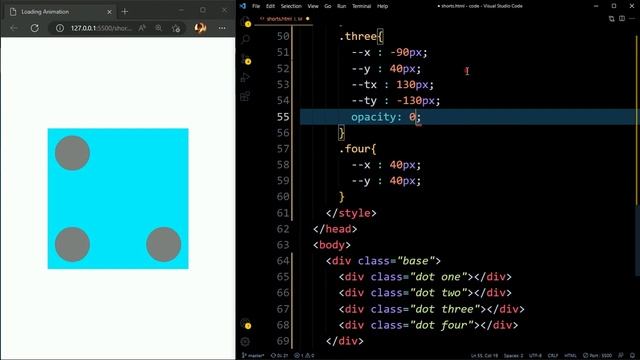Screen dimensions: 640x360
Task: Change language mode via HTML item
Action: 570,356
